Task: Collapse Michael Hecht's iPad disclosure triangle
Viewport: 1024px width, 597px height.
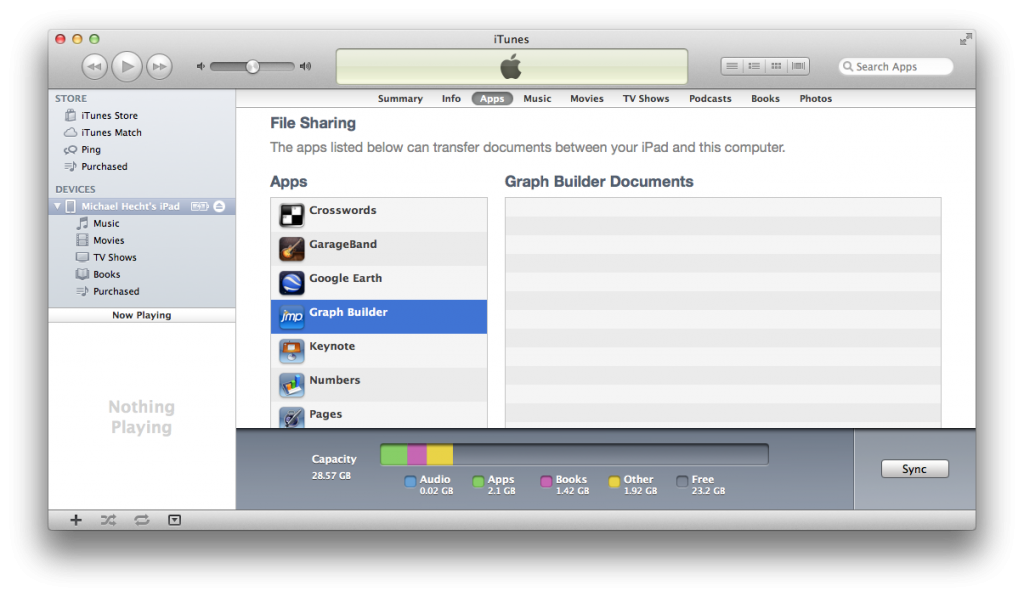Action: point(57,206)
